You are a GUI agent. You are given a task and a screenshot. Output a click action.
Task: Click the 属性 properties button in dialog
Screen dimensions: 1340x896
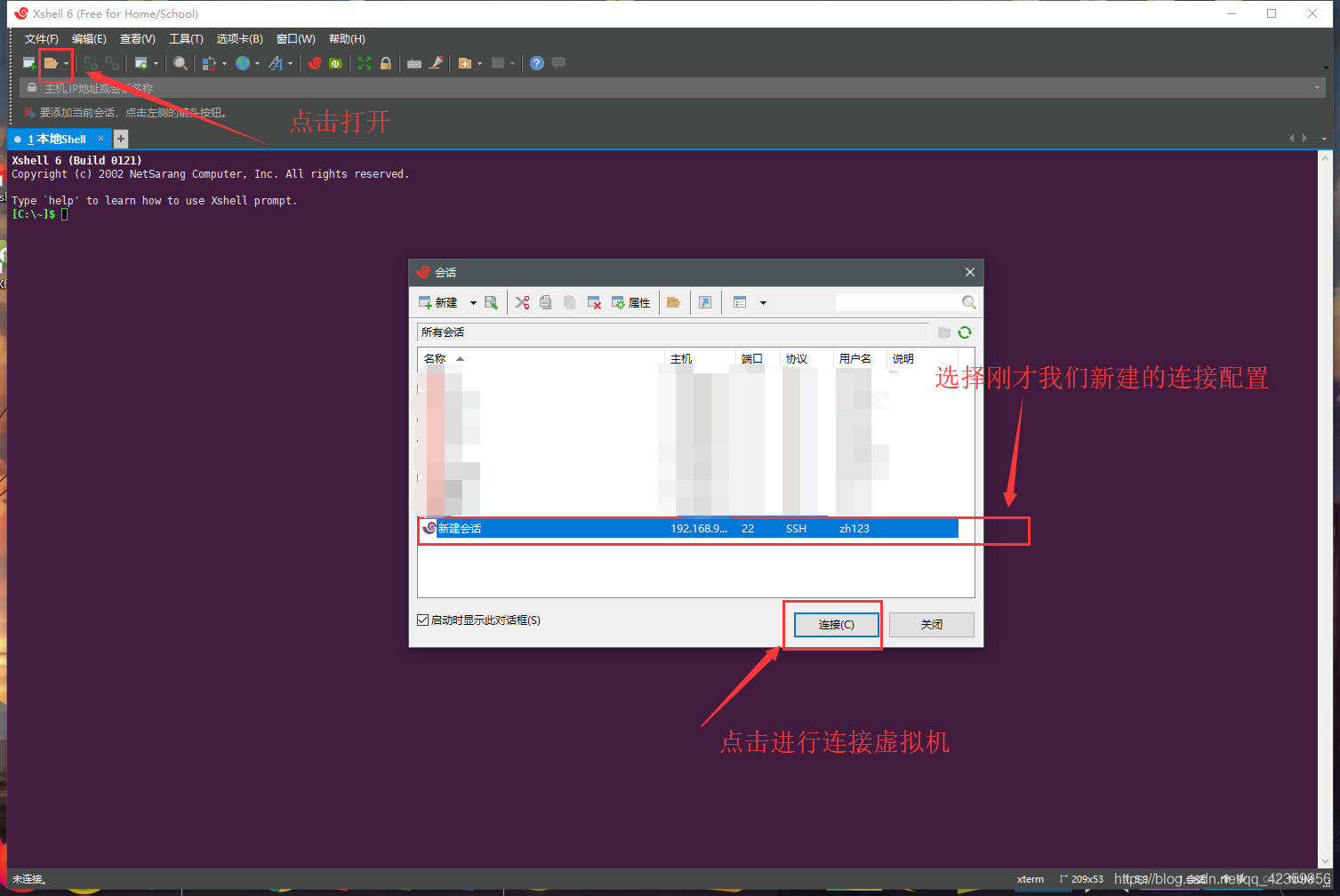pyautogui.click(x=631, y=303)
